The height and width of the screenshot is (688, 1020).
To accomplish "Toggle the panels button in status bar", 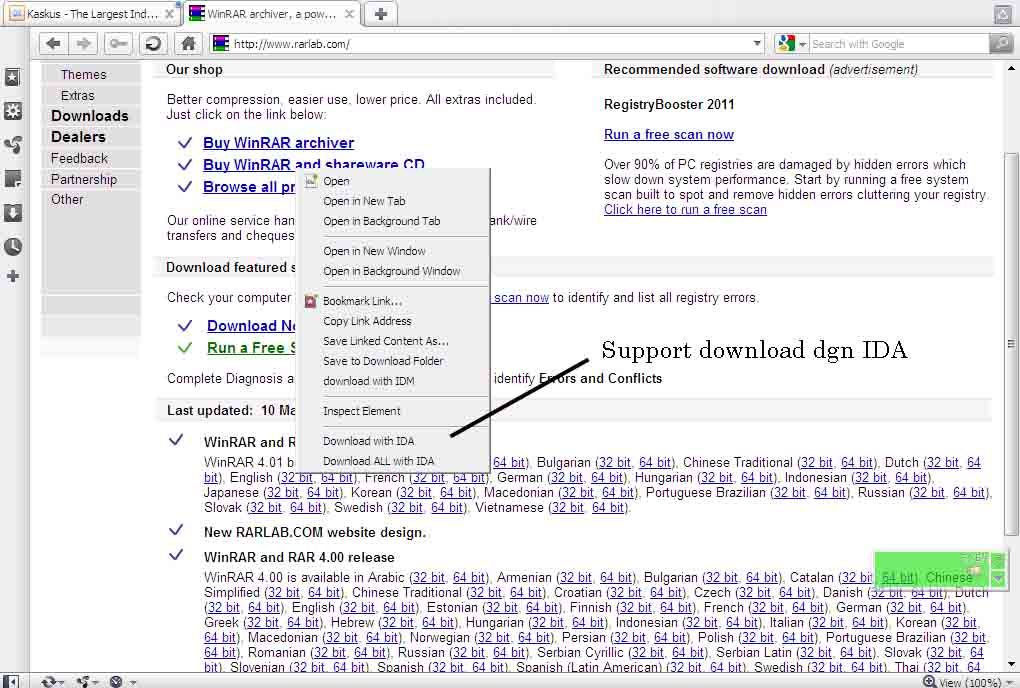I will 10,681.
